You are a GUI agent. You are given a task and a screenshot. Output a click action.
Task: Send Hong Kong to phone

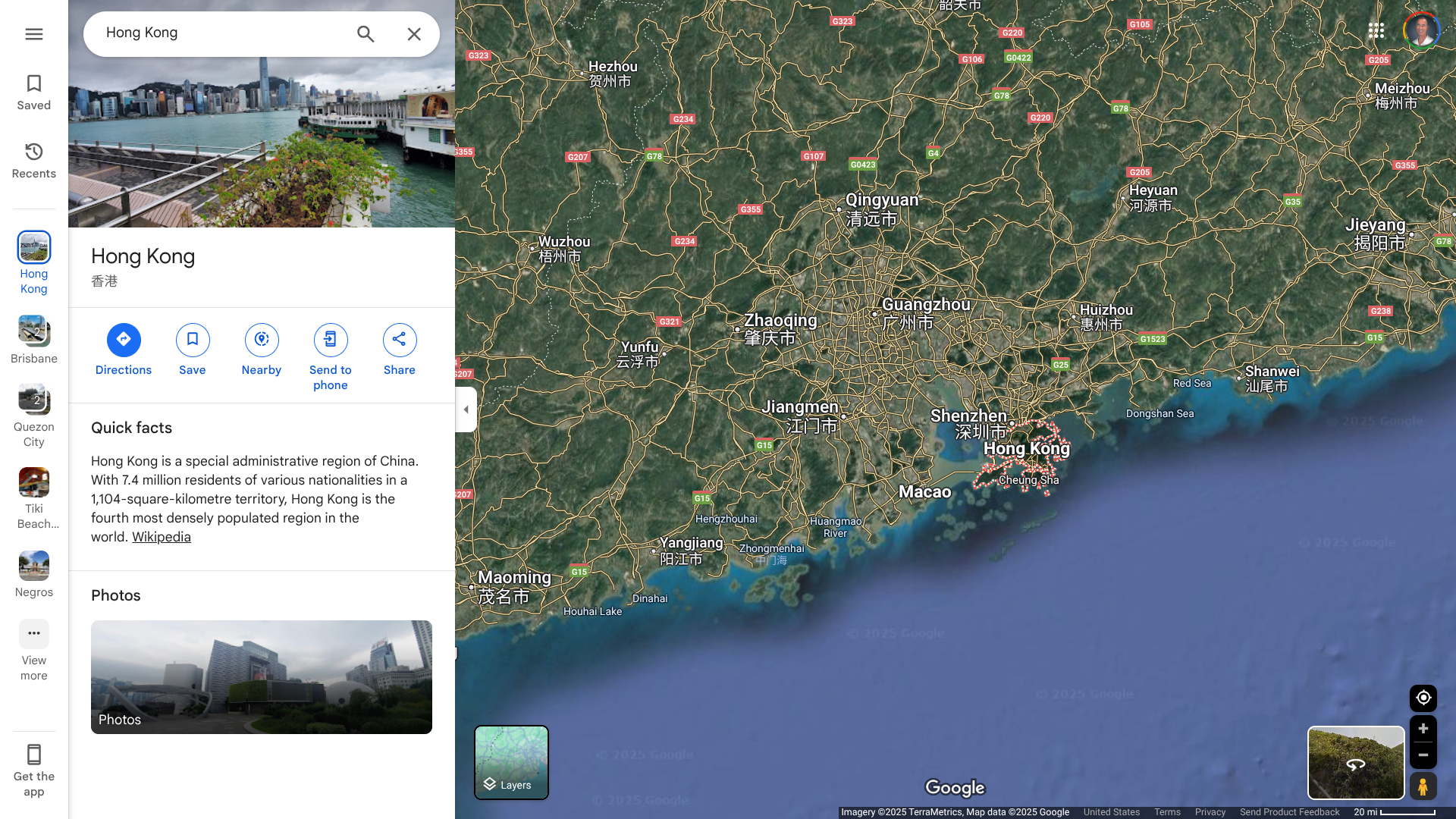pyautogui.click(x=331, y=340)
